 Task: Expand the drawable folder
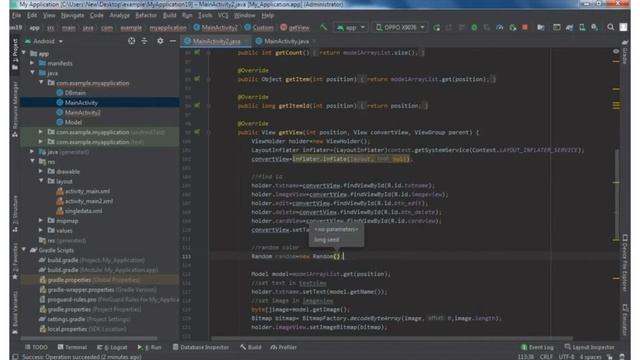41,171
